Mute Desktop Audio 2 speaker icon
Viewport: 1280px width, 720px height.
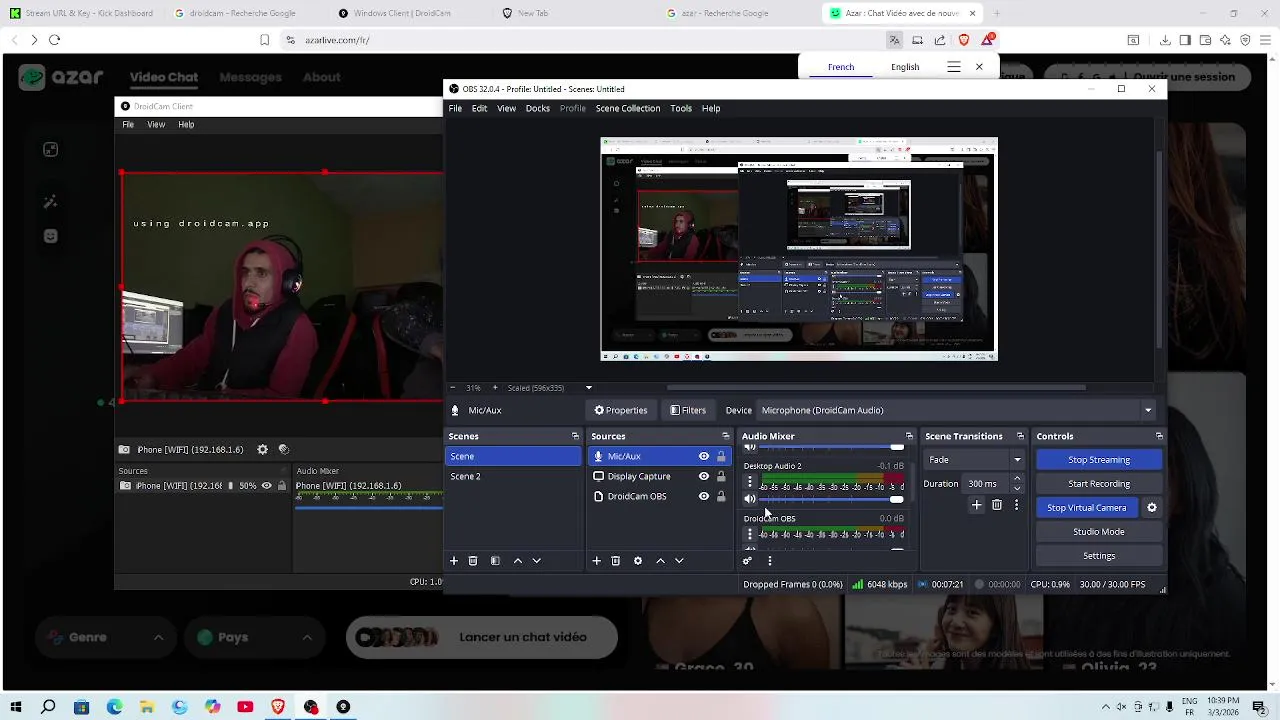click(750, 499)
